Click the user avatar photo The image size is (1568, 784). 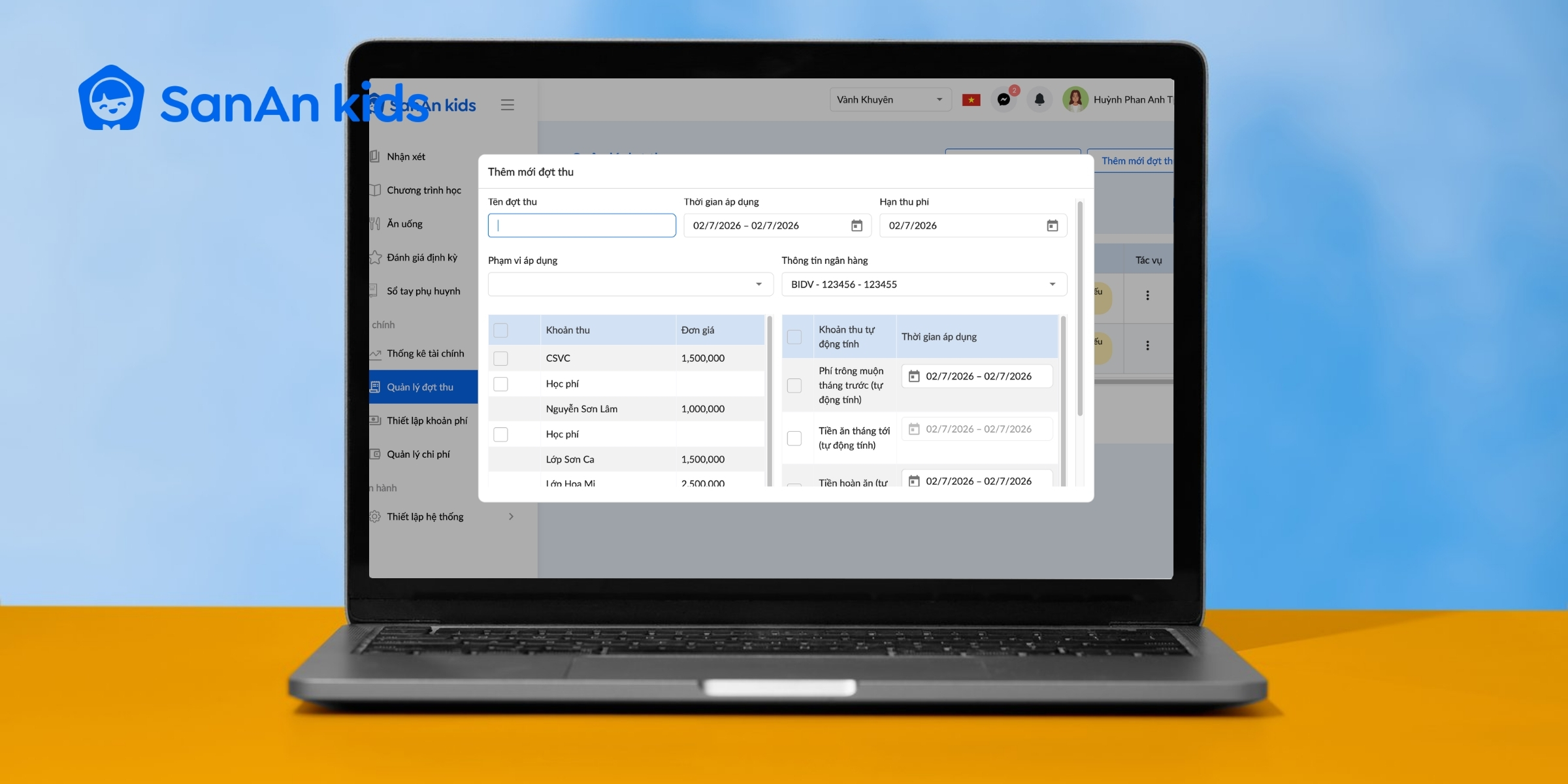(x=1075, y=99)
